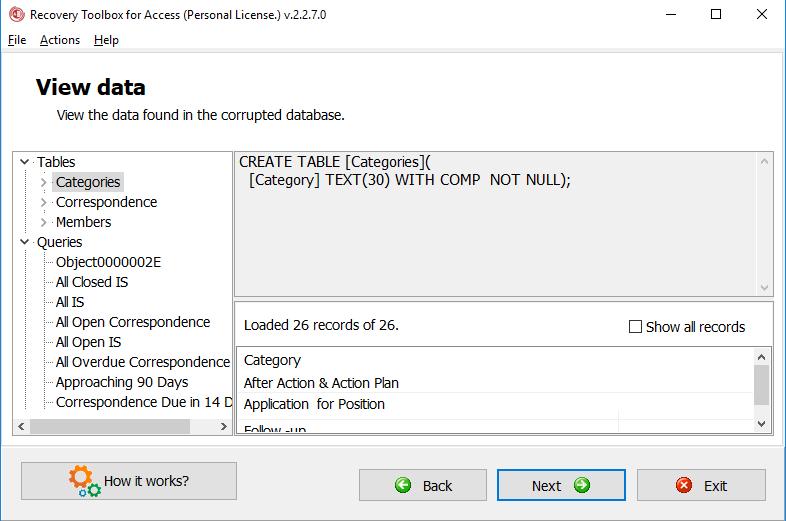
Task: Click the SQL pane scroll up arrow
Action: 764,161
